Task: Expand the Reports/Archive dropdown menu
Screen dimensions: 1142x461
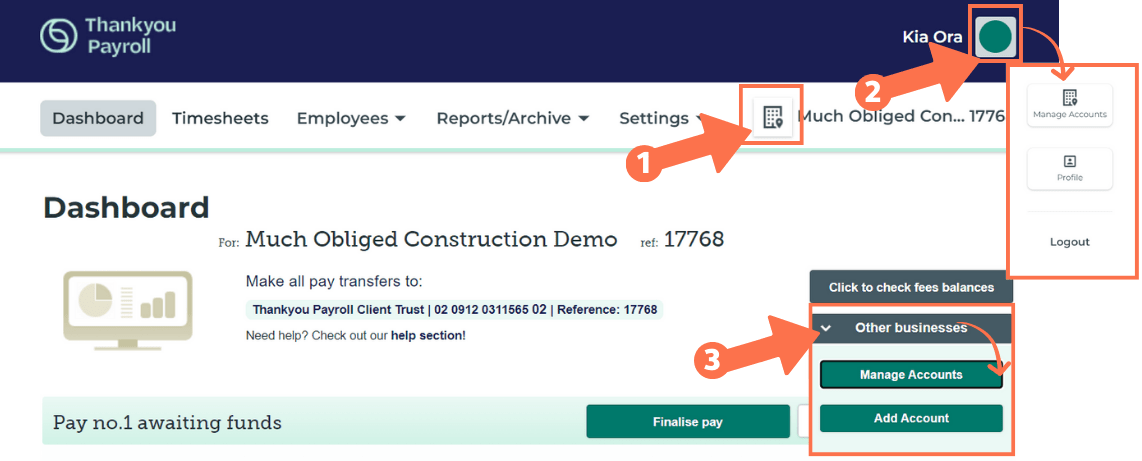Action: click(x=513, y=118)
